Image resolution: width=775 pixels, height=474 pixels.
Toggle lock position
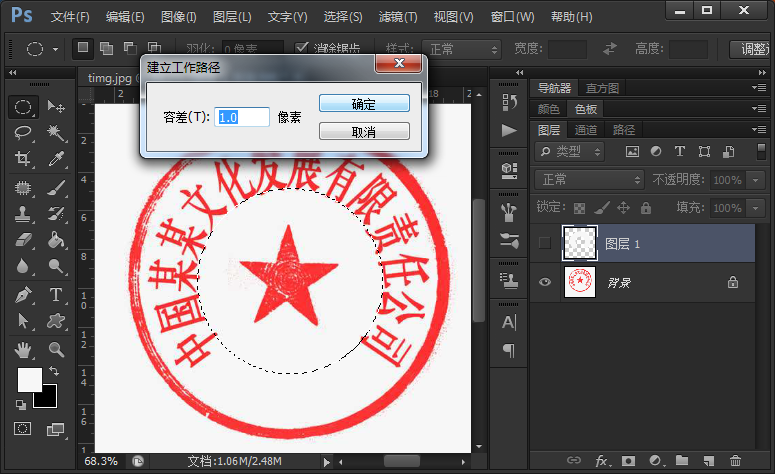pos(623,208)
